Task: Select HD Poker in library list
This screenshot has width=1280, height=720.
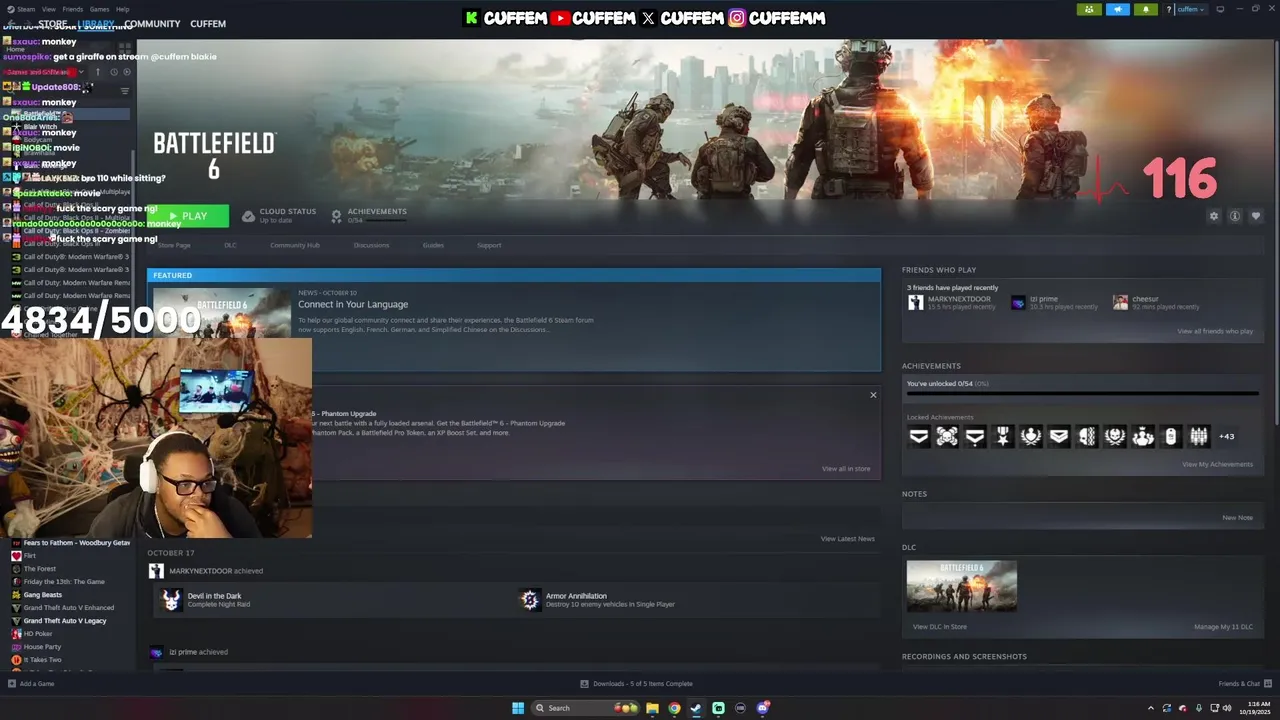Action: click(x=38, y=634)
